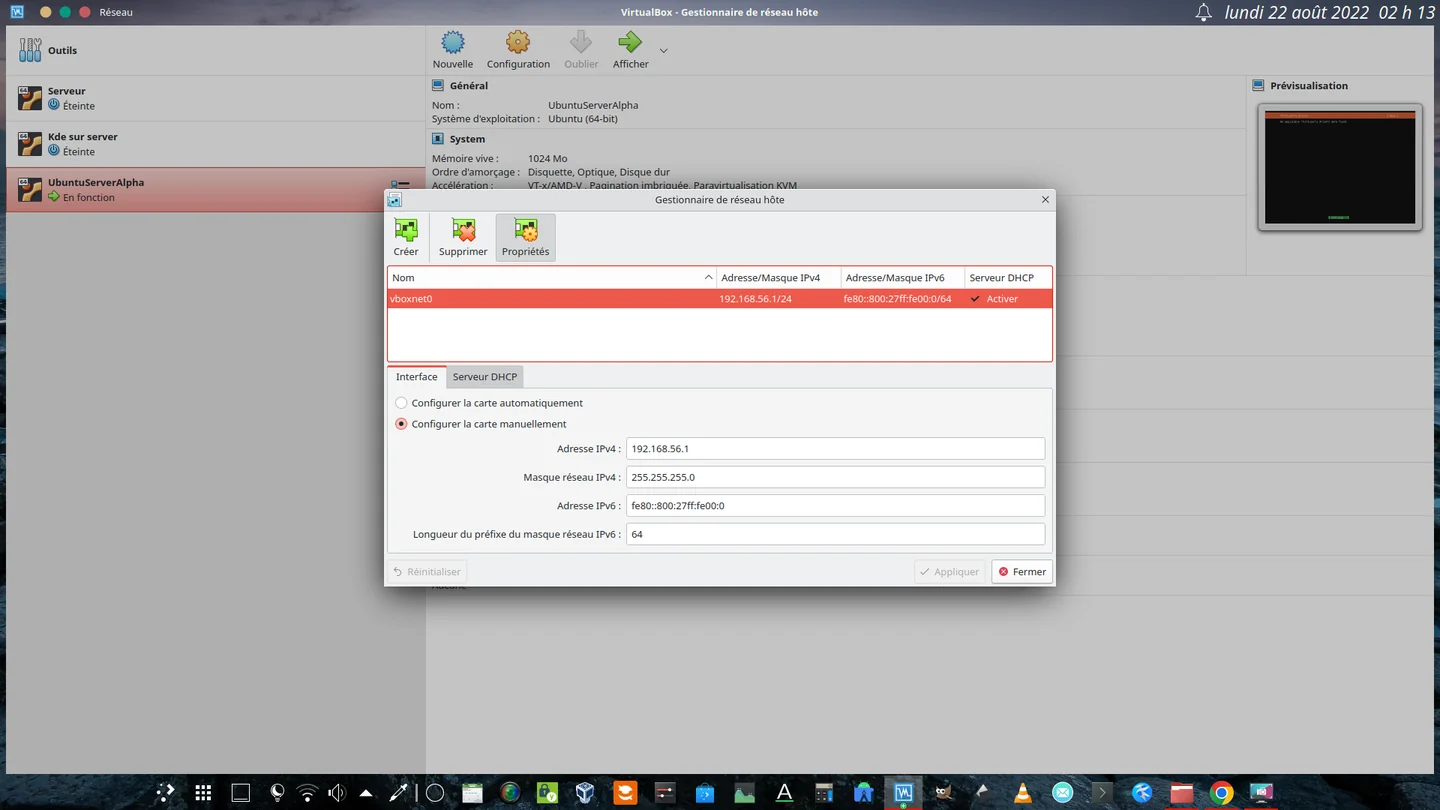The width and height of the screenshot is (1440, 810).
Task: Open the red folder file manager in the taskbar
Action: pos(1181,793)
